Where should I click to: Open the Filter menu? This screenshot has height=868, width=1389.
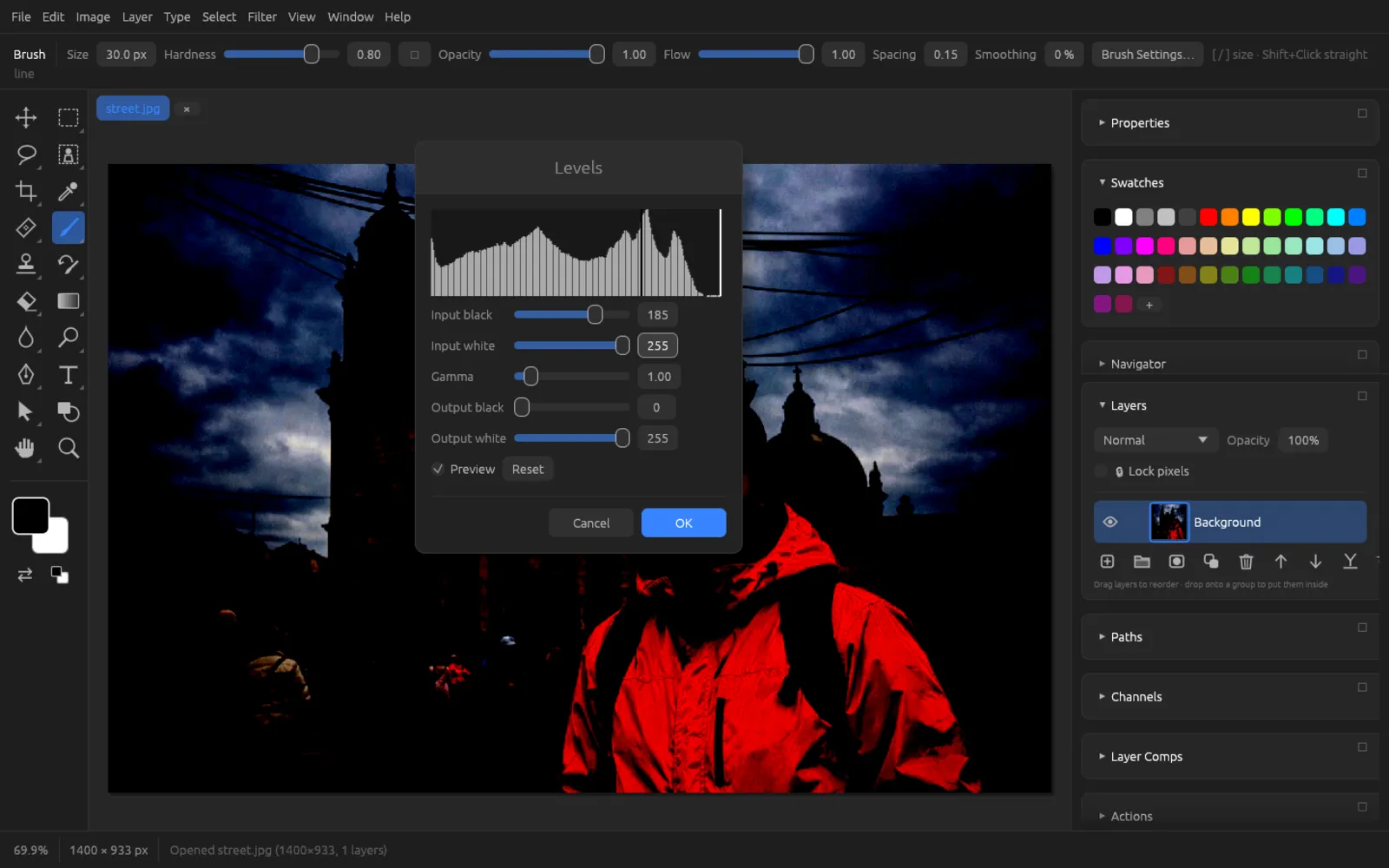click(x=261, y=16)
